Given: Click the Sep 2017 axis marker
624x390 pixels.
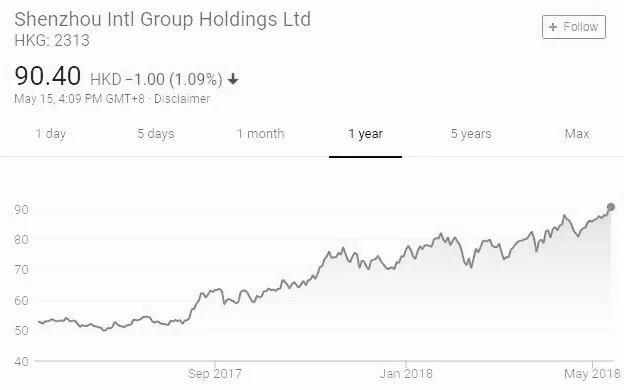Looking at the screenshot, I should tap(214, 374).
